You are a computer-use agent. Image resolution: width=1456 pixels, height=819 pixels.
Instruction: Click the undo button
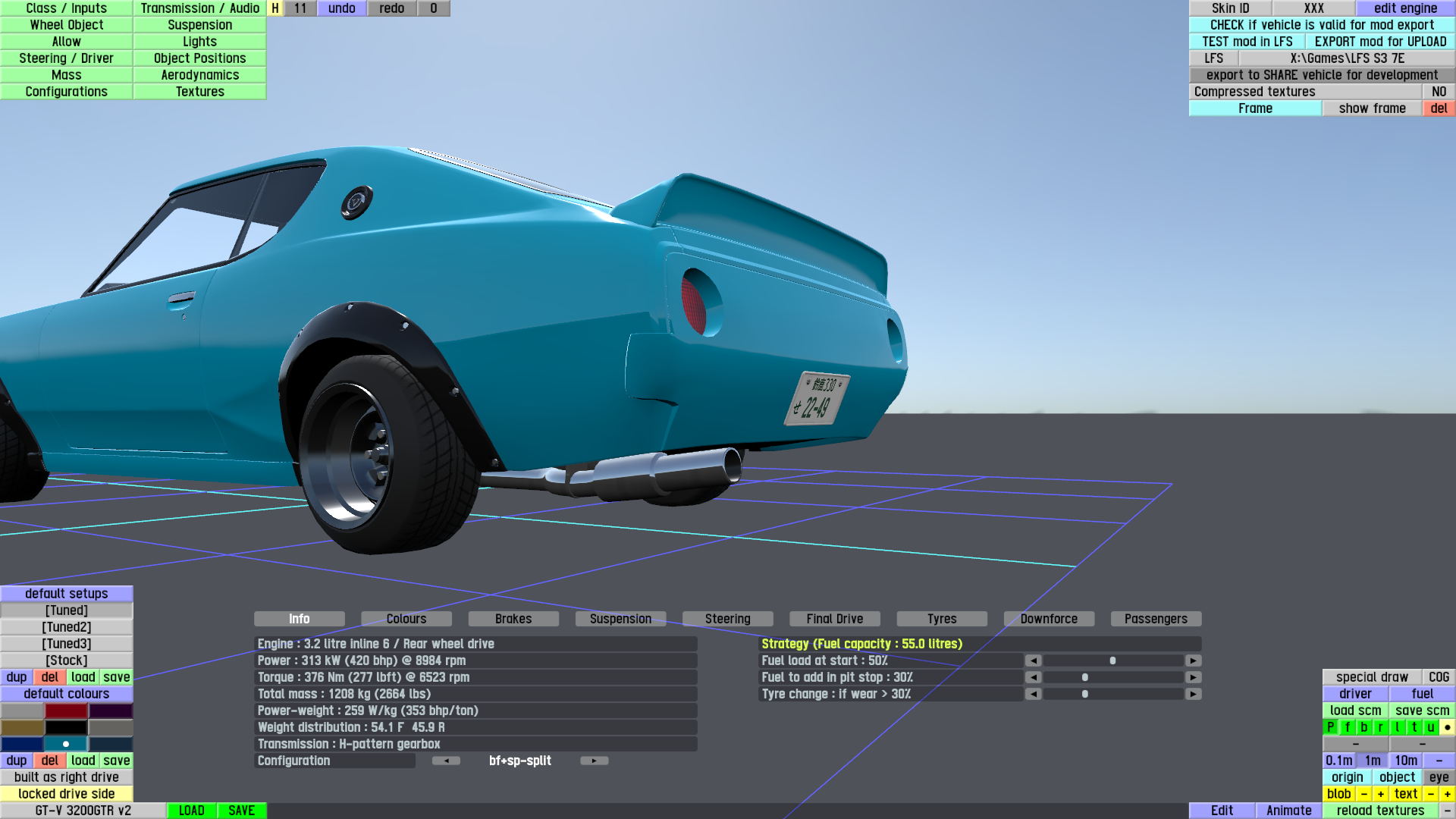[x=341, y=8]
